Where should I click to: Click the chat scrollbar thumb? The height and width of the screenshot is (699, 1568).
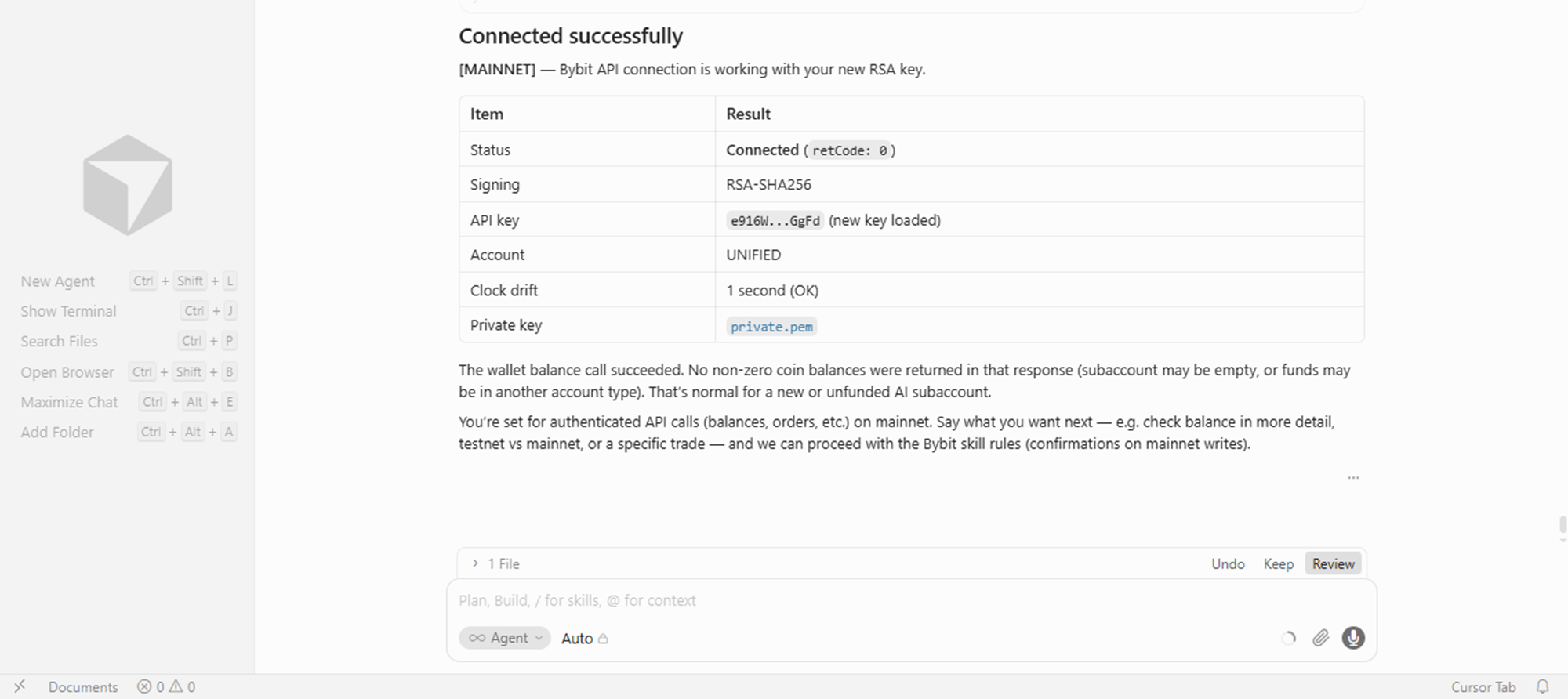1563,525
